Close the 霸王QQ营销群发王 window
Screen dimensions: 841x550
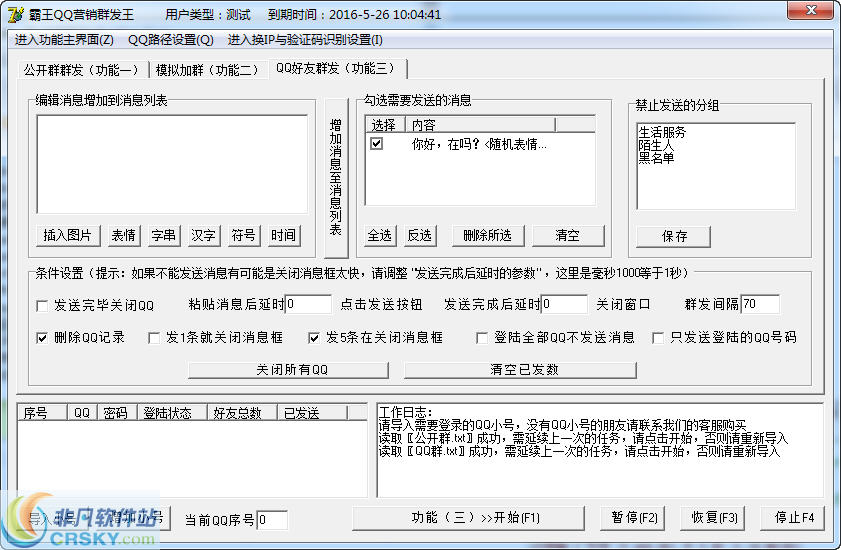(x=810, y=11)
